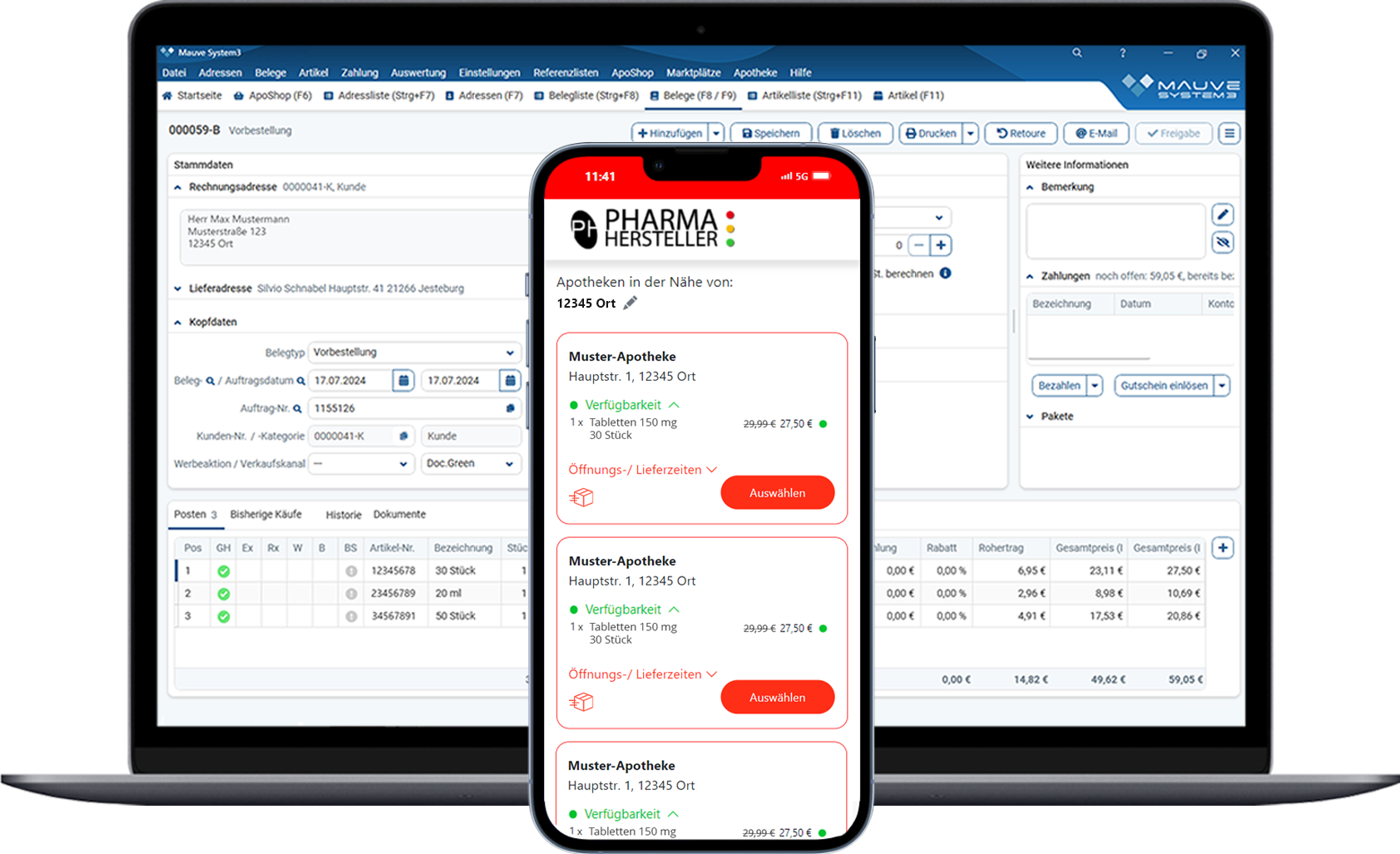Collapse the Rechnungsadresse section
The width and height of the screenshot is (1400, 854).
point(178,187)
